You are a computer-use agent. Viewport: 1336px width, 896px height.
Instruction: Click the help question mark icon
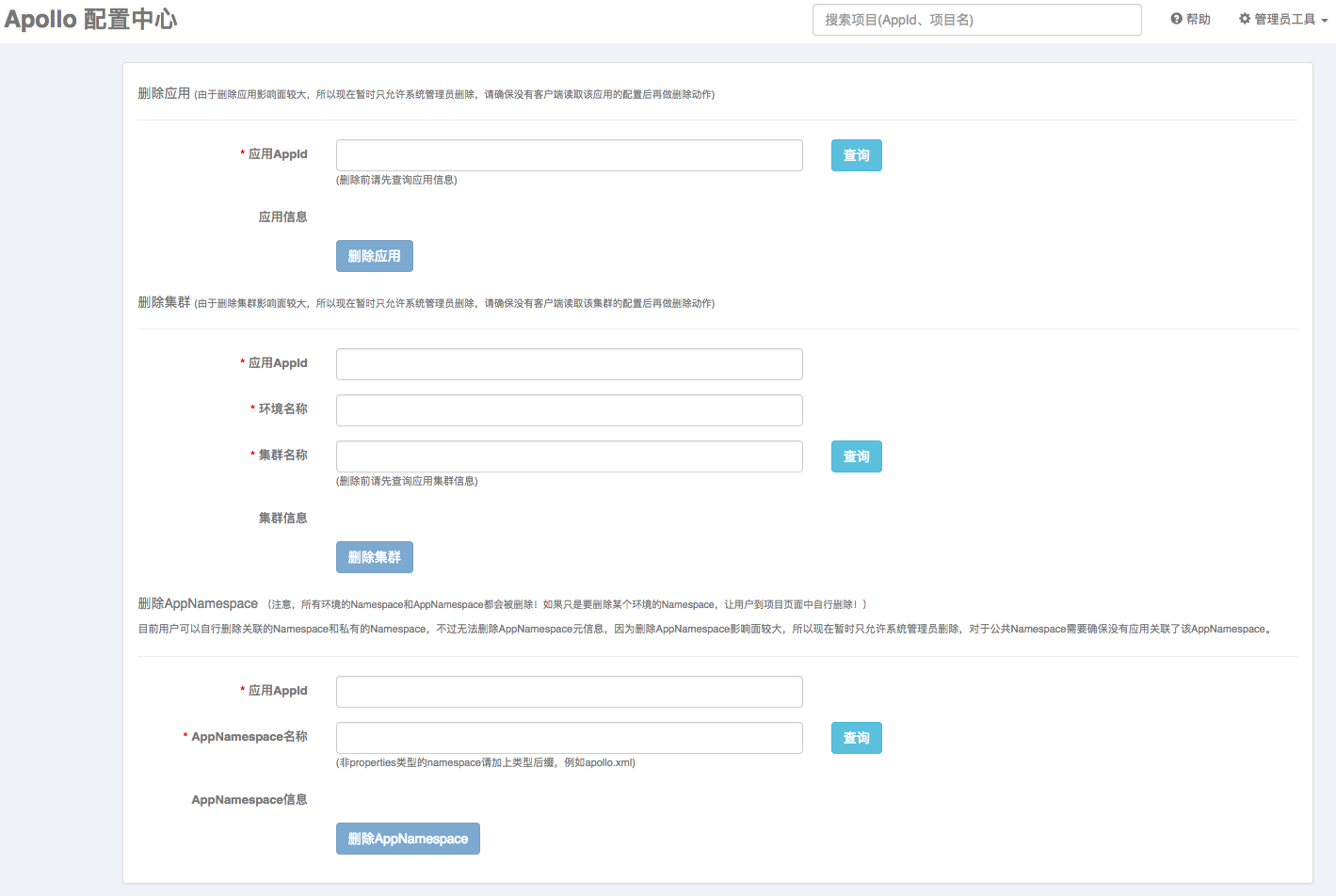[1176, 19]
